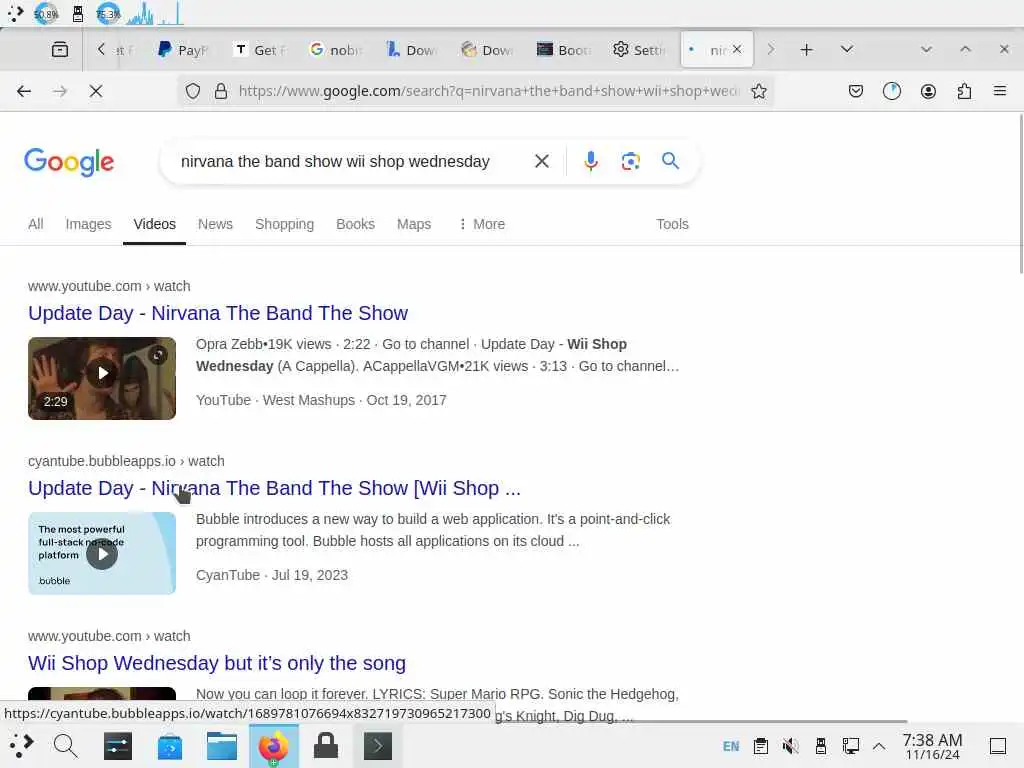
Task: Open first result Update Day - Nirvana The Band The Show
Action: (x=217, y=313)
